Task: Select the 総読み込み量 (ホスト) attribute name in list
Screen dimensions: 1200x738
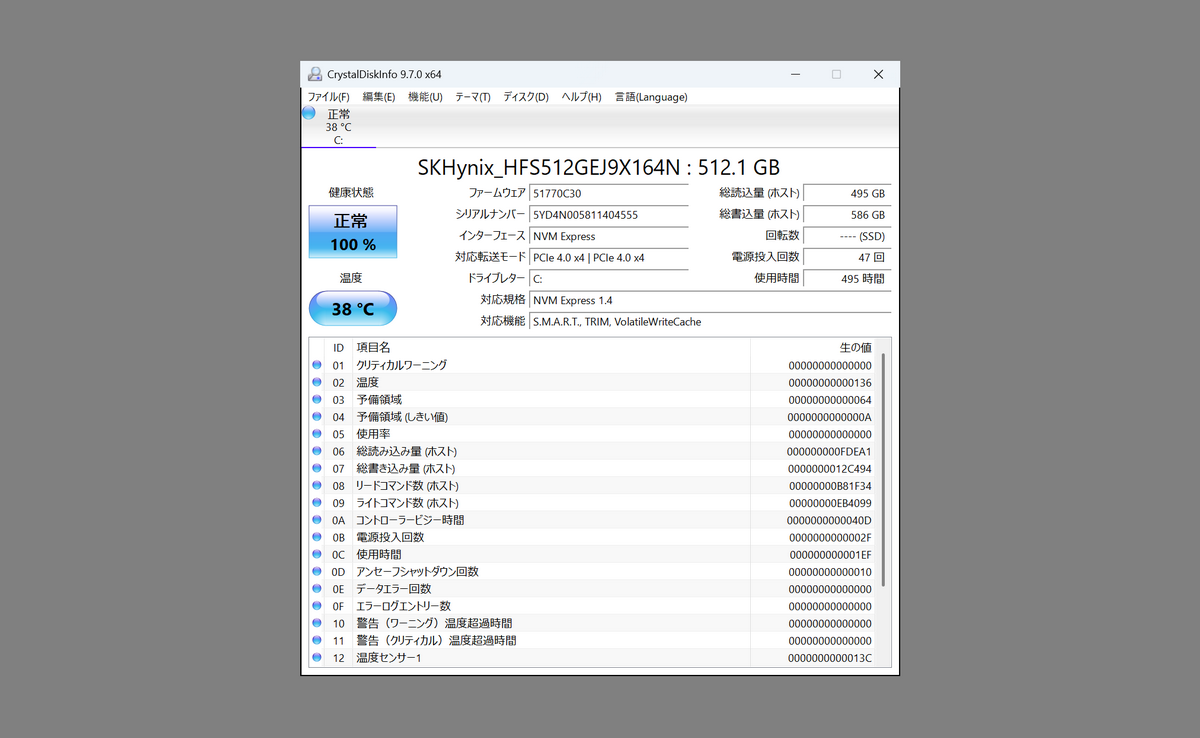Action: click(x=405, y=451)
